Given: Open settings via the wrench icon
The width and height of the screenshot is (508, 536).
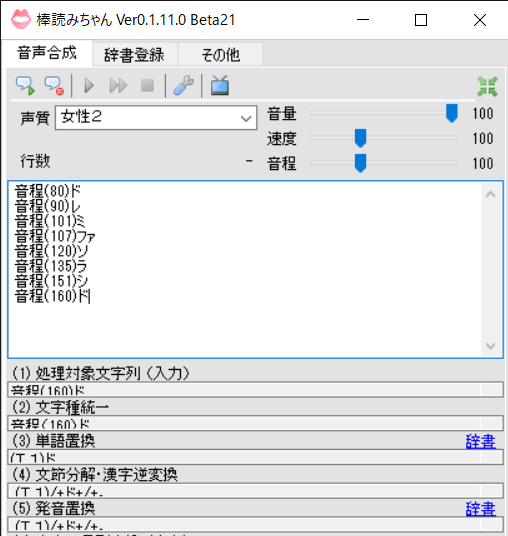Looking at the screenshot, I should pyautogui.click(x=183, y=85).
